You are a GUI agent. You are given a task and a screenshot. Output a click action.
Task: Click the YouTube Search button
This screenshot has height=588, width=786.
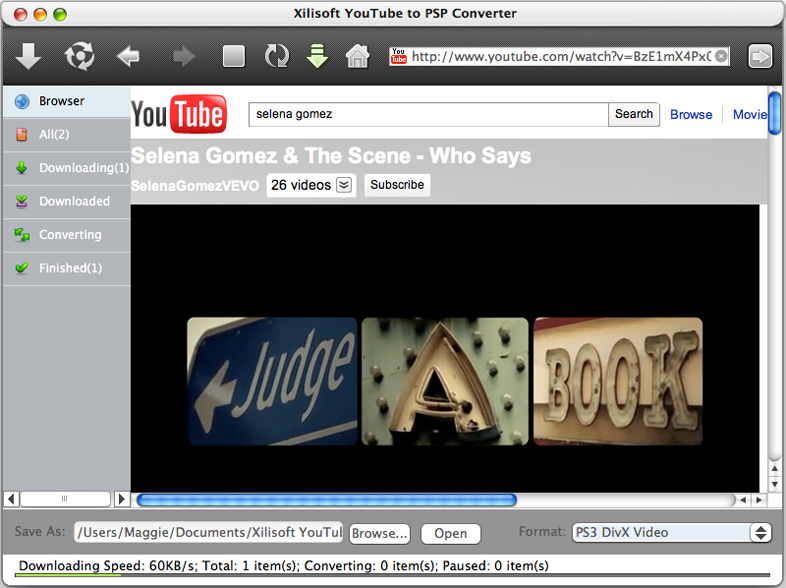click(633, 114)
